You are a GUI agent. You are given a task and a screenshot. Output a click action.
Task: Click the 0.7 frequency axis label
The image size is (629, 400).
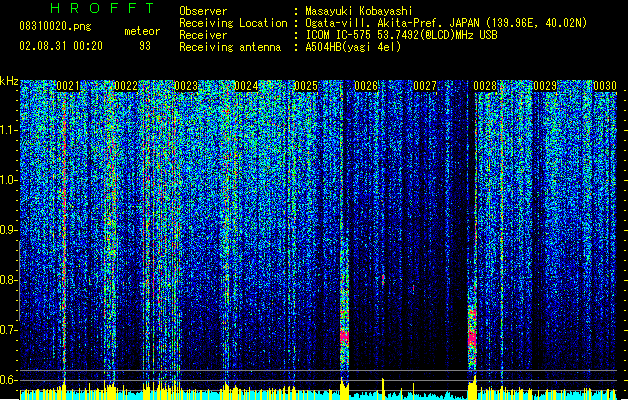click(9, 330)
